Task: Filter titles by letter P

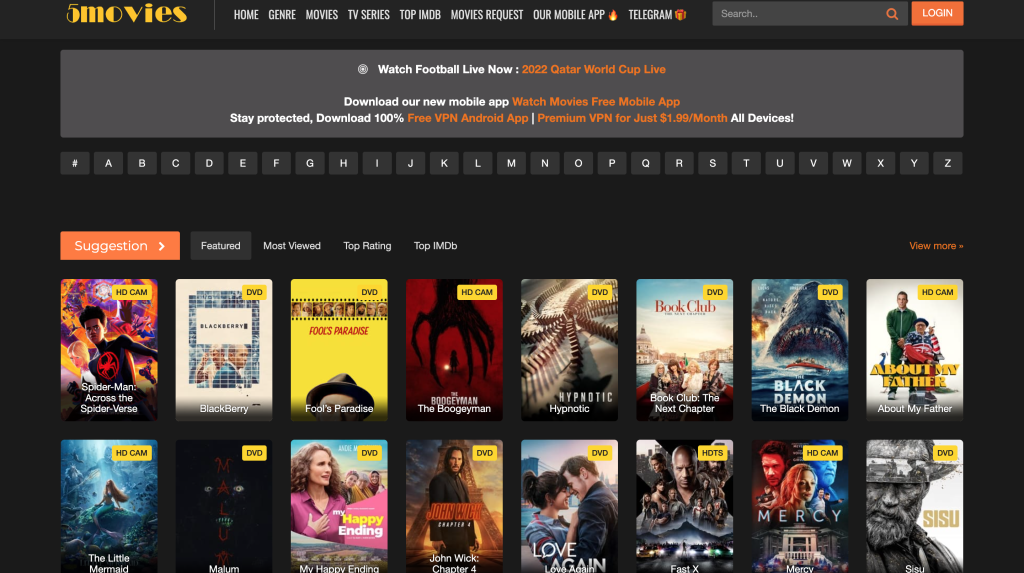Action: 612,163
